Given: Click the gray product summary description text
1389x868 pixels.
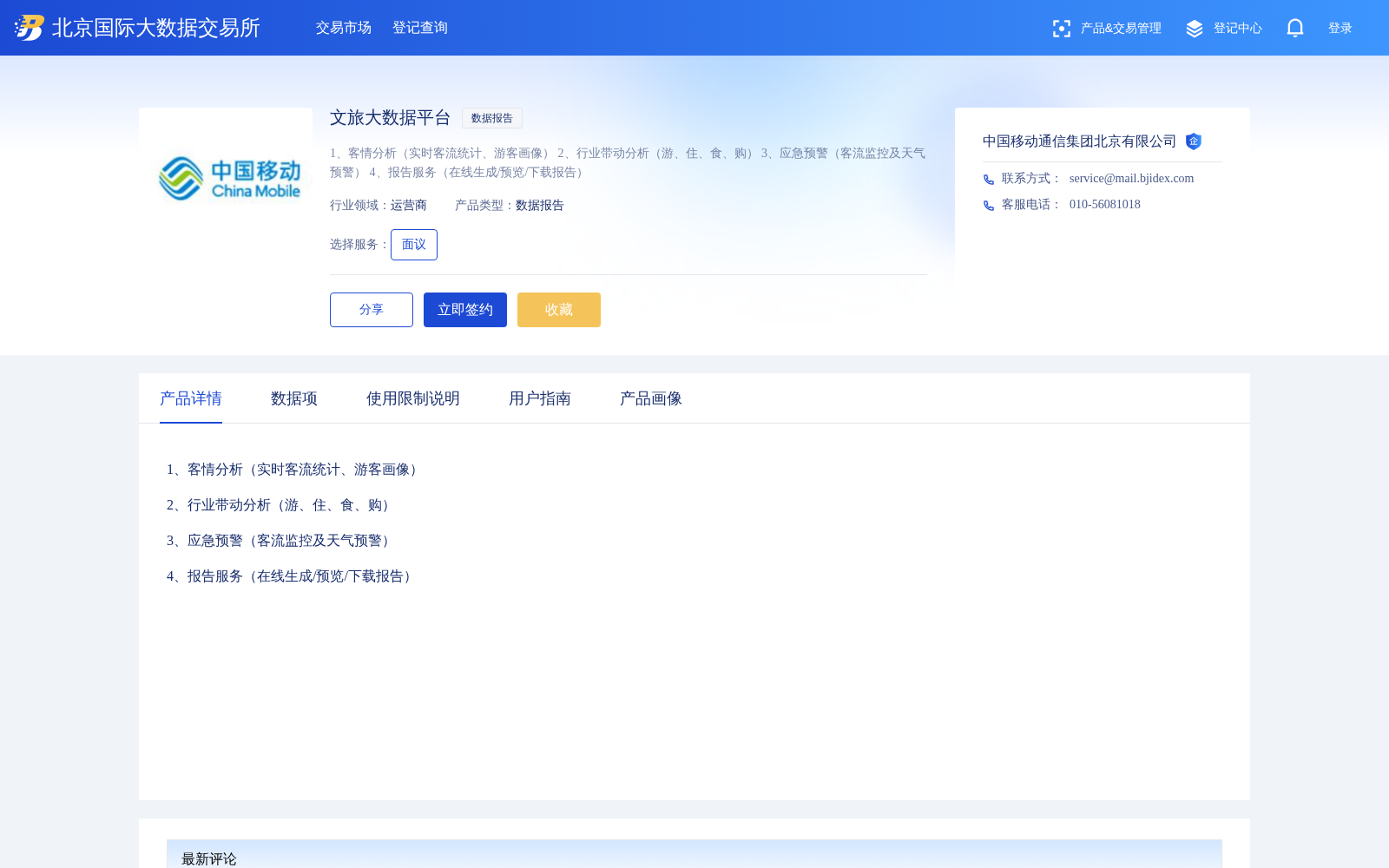Looking at the screenshot, I should (x=628, y=163).
